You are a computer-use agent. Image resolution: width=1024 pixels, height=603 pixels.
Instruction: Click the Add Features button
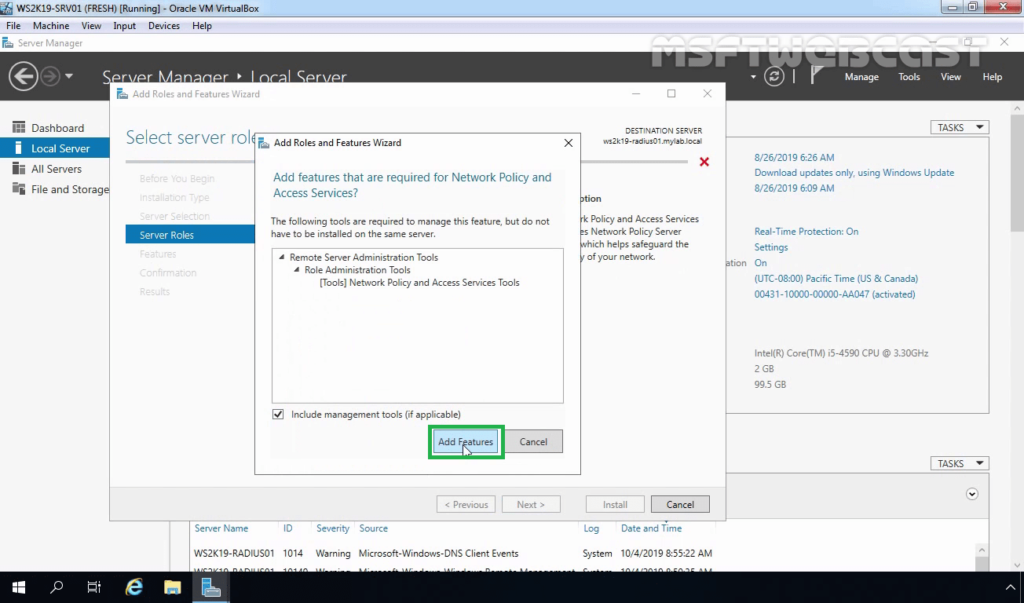(466, 442)
